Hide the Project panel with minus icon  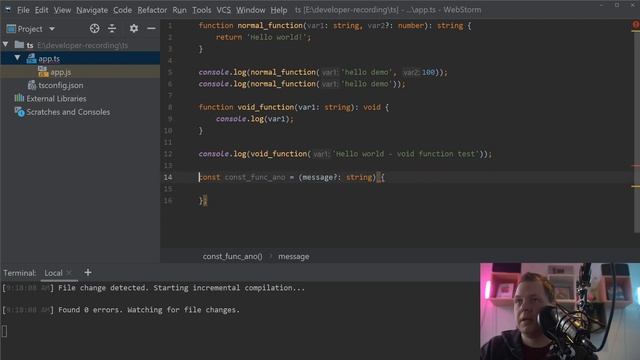click(x=151, y=29)
